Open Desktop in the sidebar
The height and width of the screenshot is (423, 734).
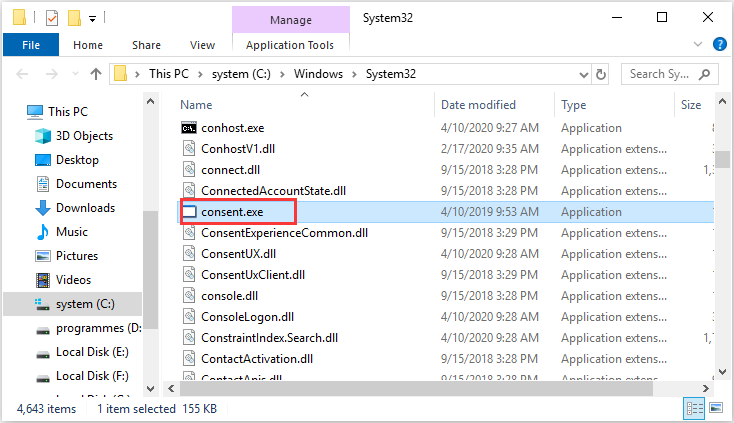pos(77,160)
